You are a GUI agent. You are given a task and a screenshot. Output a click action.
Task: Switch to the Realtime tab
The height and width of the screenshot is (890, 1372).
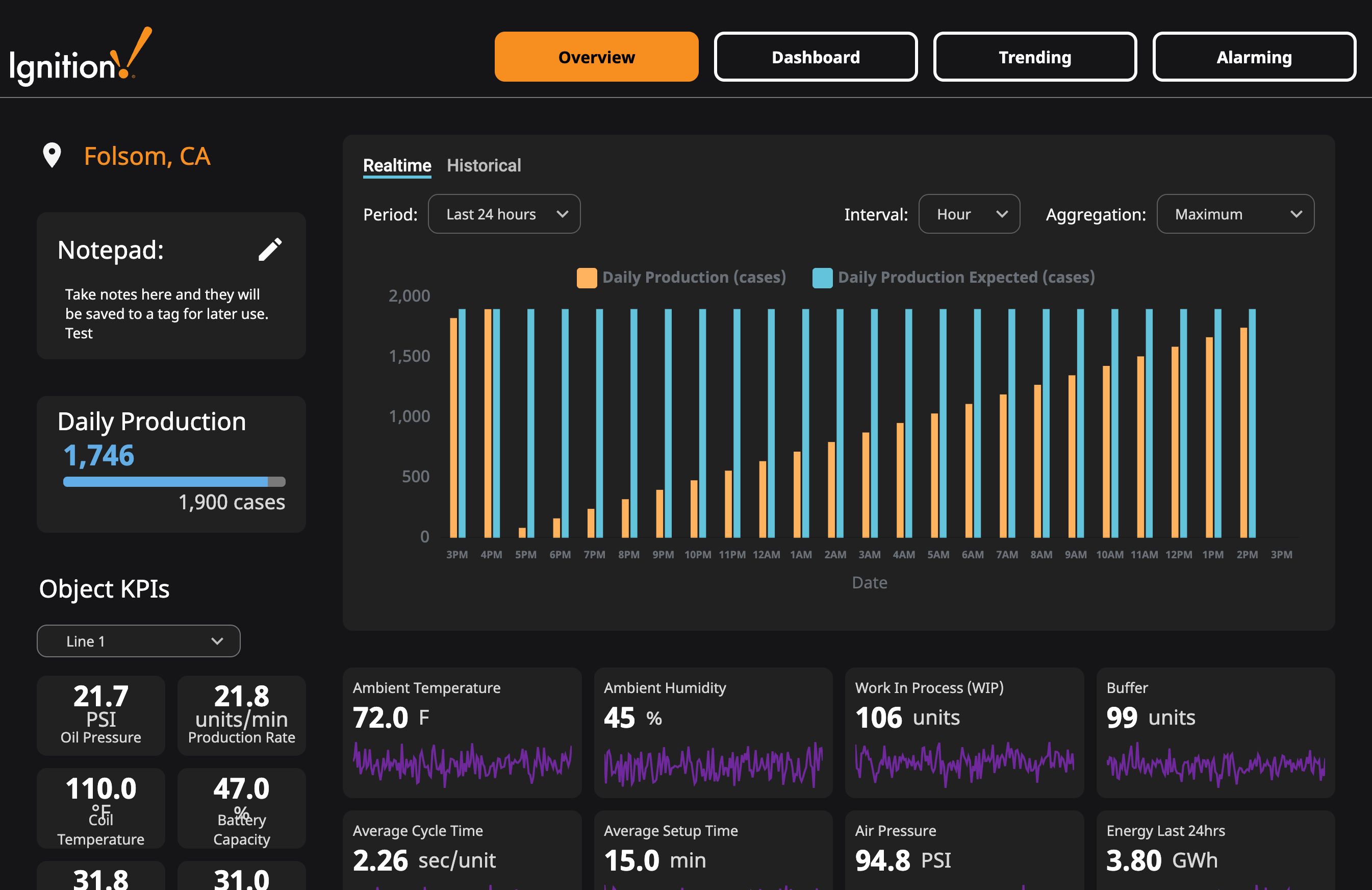(397, 165)
